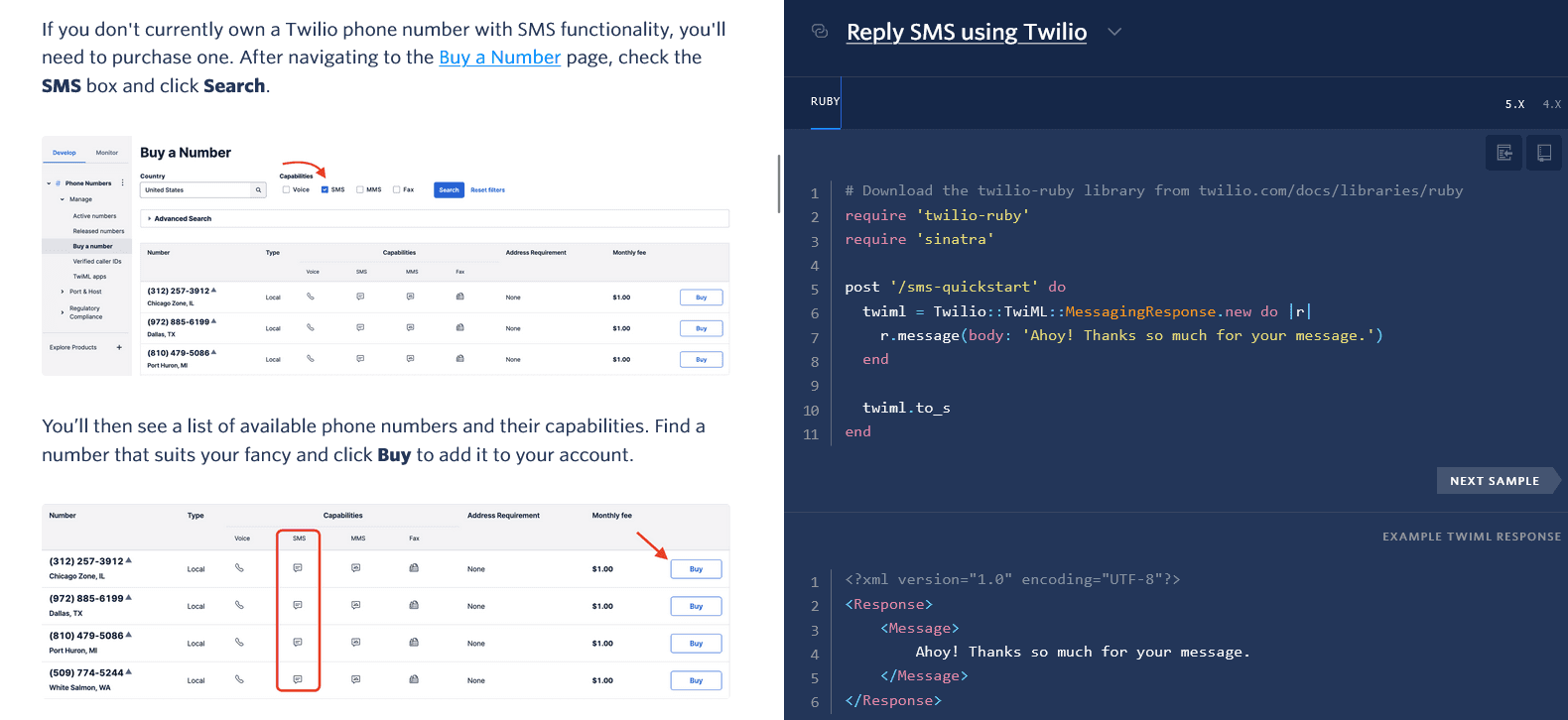The height and width of the screenshot is (720, 1568).
Task: Click Buy for (972) 885-6199 under Buy a Number heading
Action: pyautogui.click(x=701, y=328)
